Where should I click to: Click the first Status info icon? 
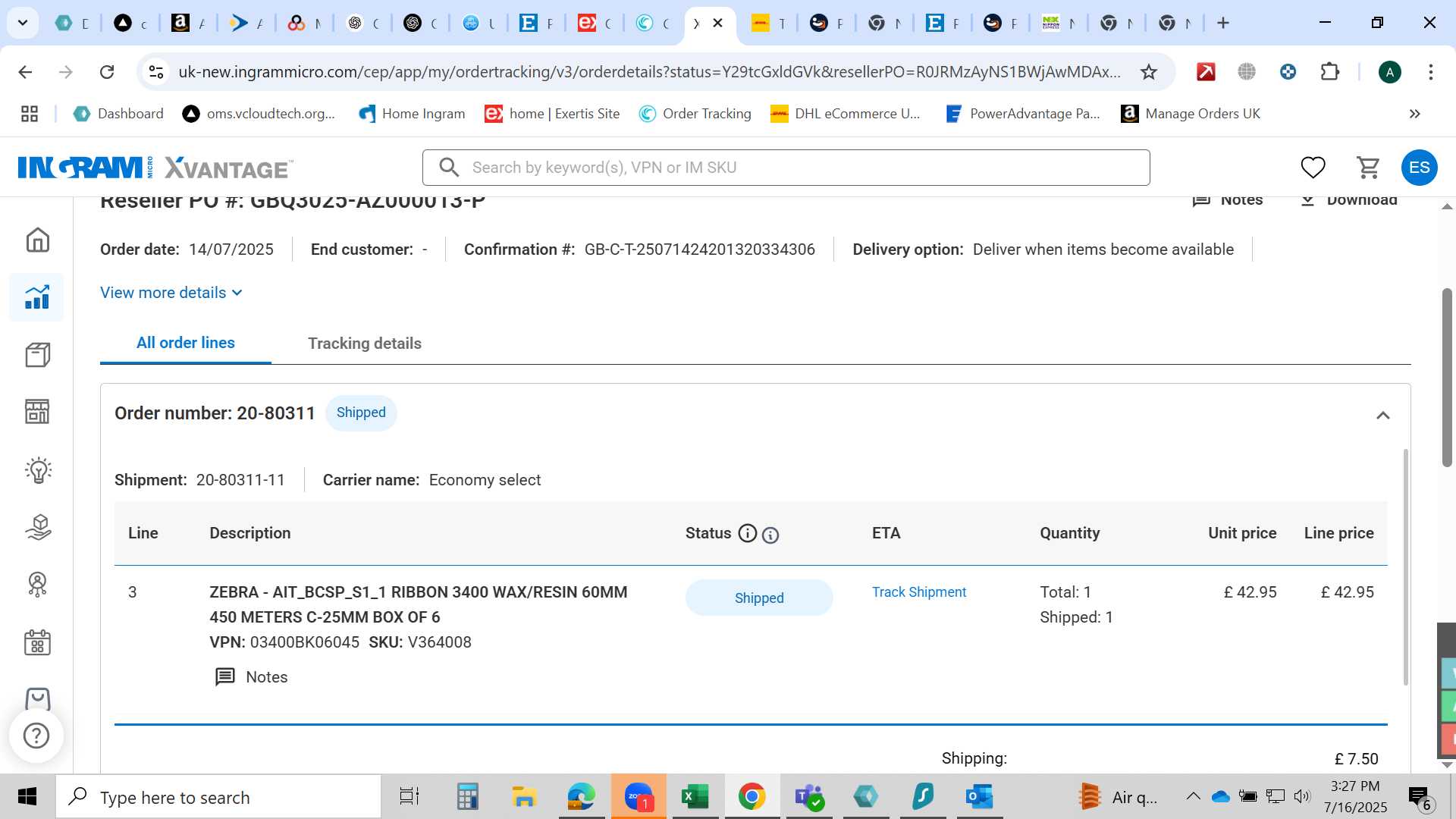tap(748, 534)
